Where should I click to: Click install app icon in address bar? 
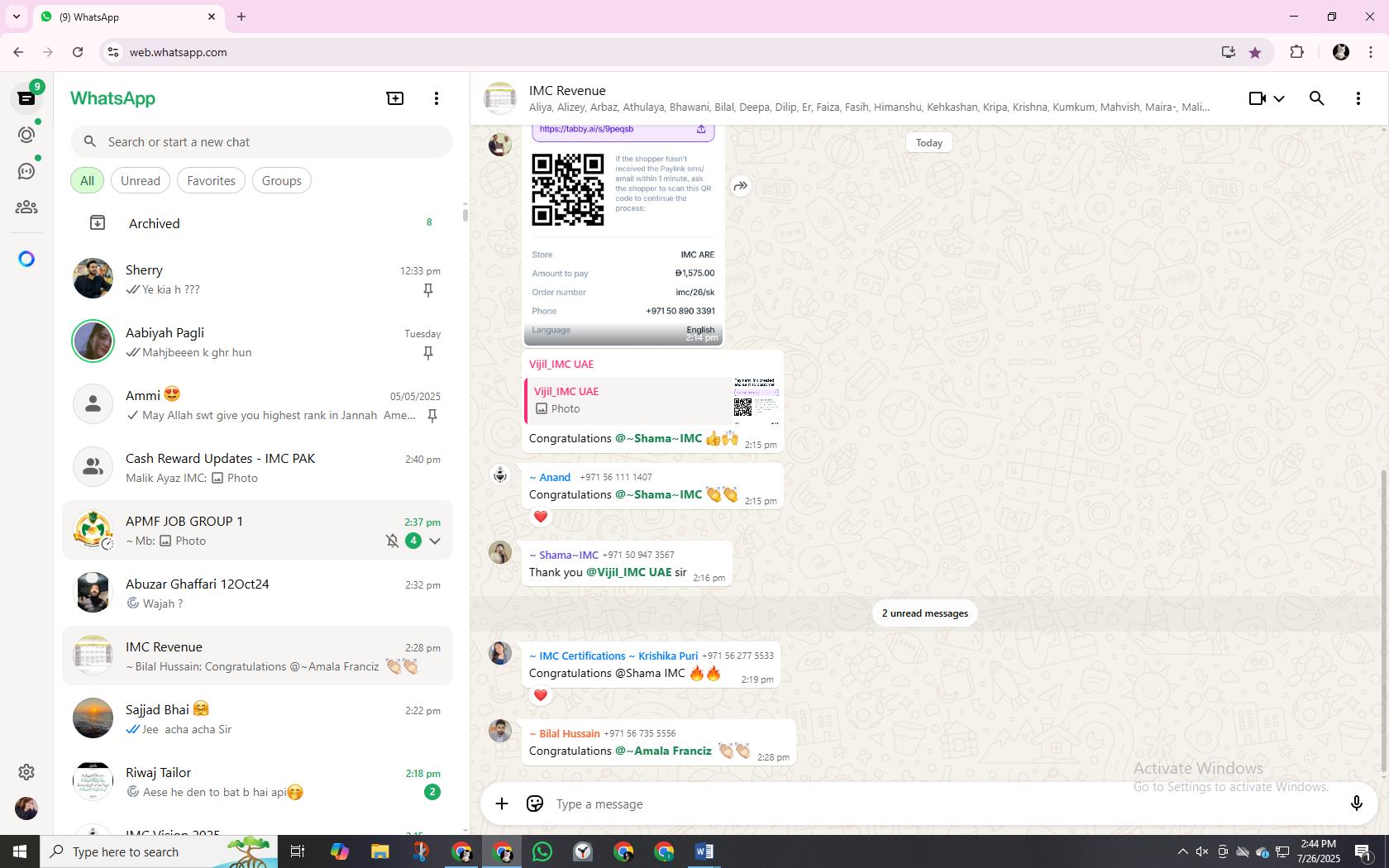pyautogui.click(x=1229, y=52)
